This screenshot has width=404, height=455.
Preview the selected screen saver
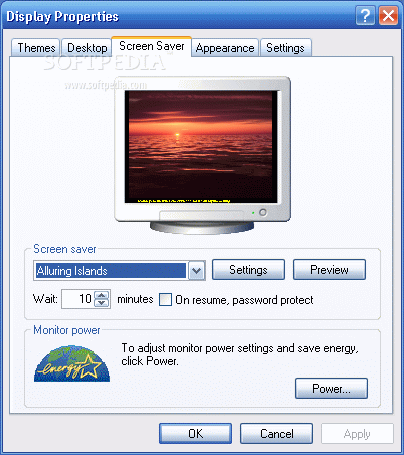click(329, 270)
